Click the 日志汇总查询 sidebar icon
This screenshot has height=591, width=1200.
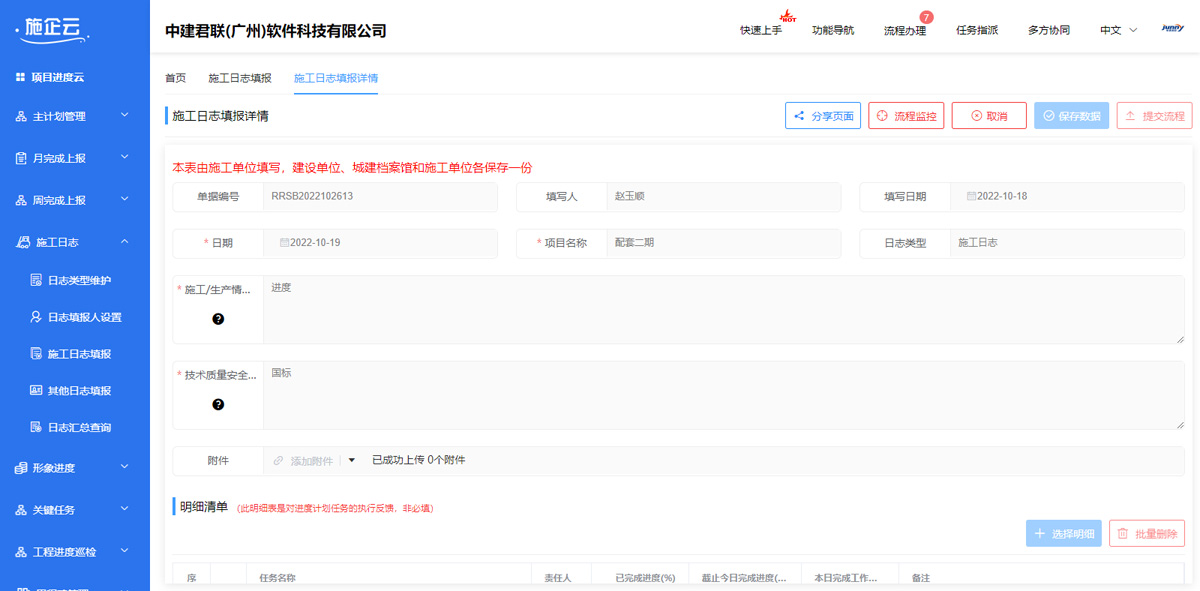coord(36,427)
